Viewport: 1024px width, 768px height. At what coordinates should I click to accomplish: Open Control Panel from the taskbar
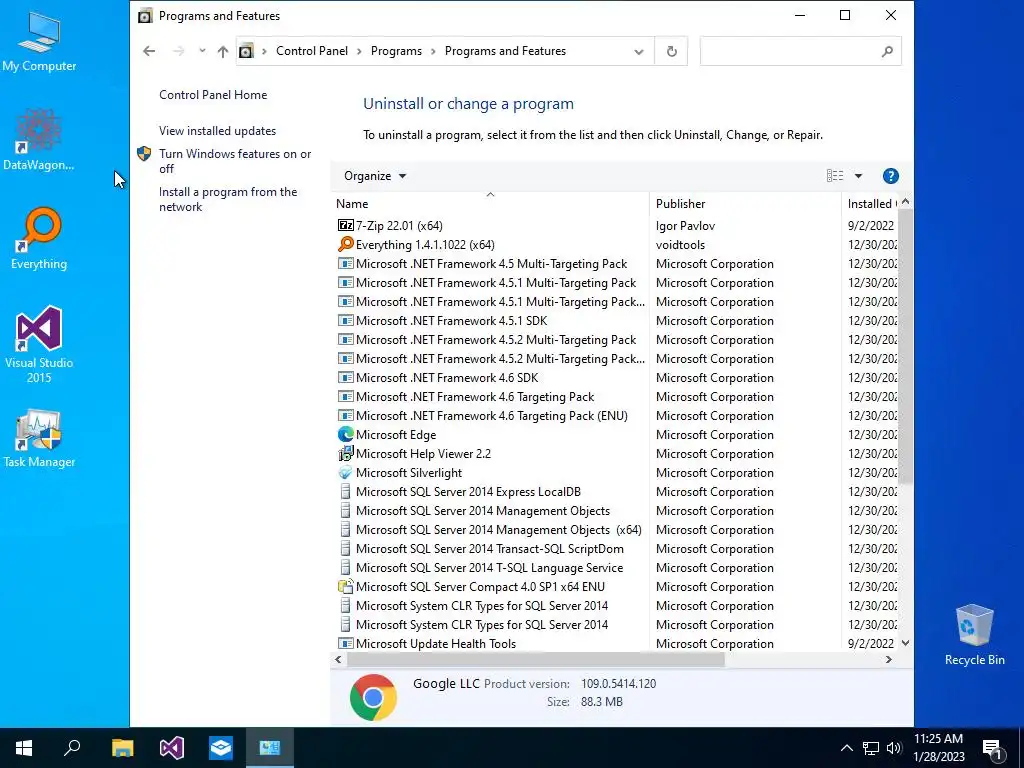pyautogui.click(x=270, y=748)
